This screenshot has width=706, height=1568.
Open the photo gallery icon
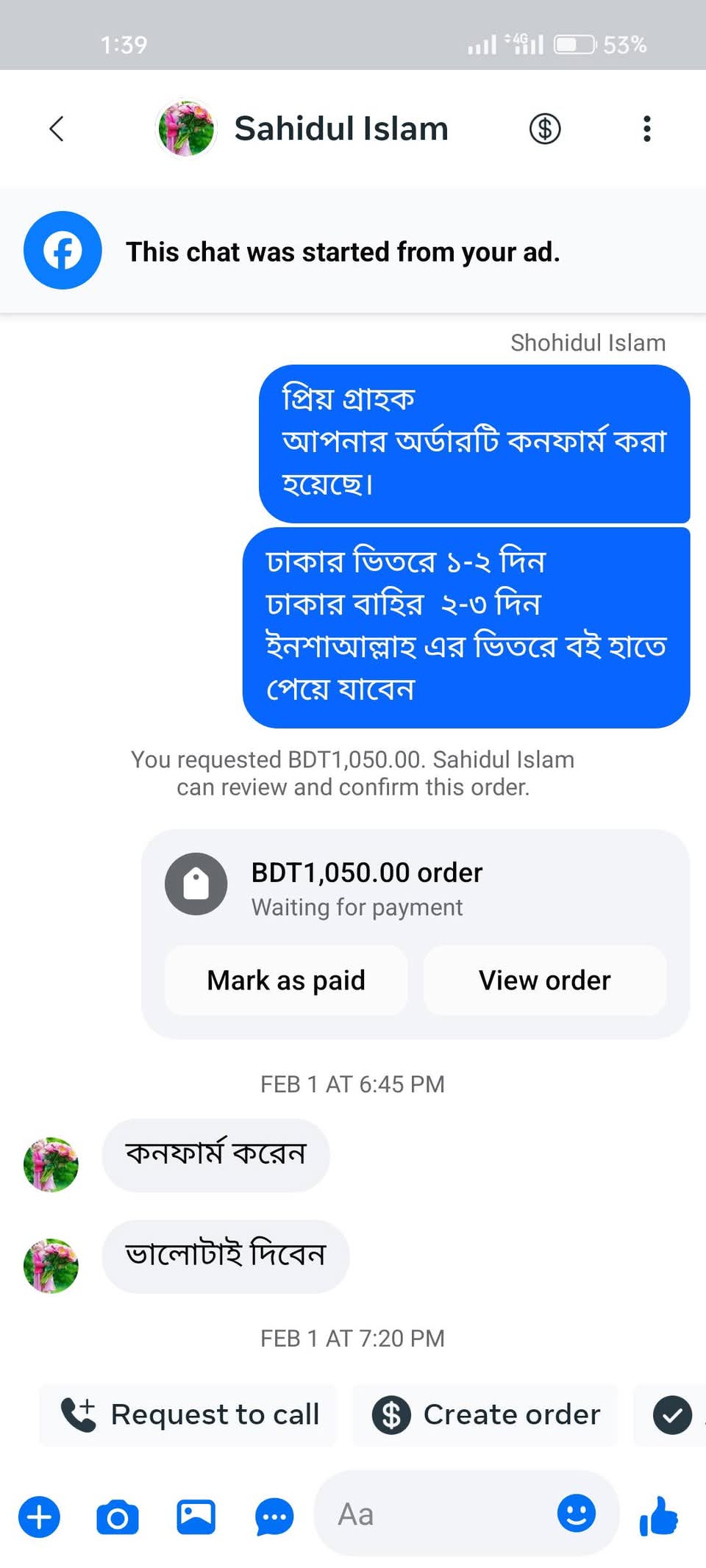[196, 1517]
